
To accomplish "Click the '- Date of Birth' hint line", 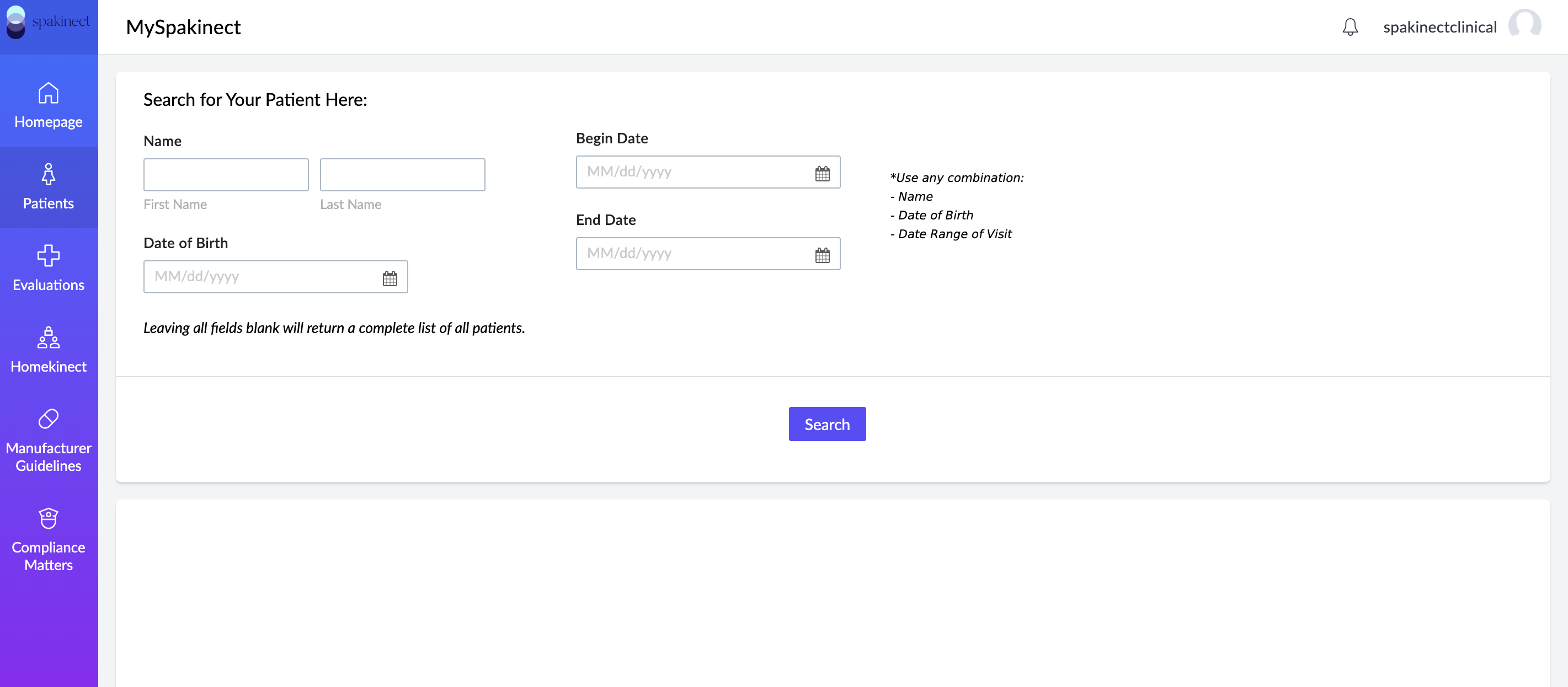I will pyautogui.click(x=931, y=216).
